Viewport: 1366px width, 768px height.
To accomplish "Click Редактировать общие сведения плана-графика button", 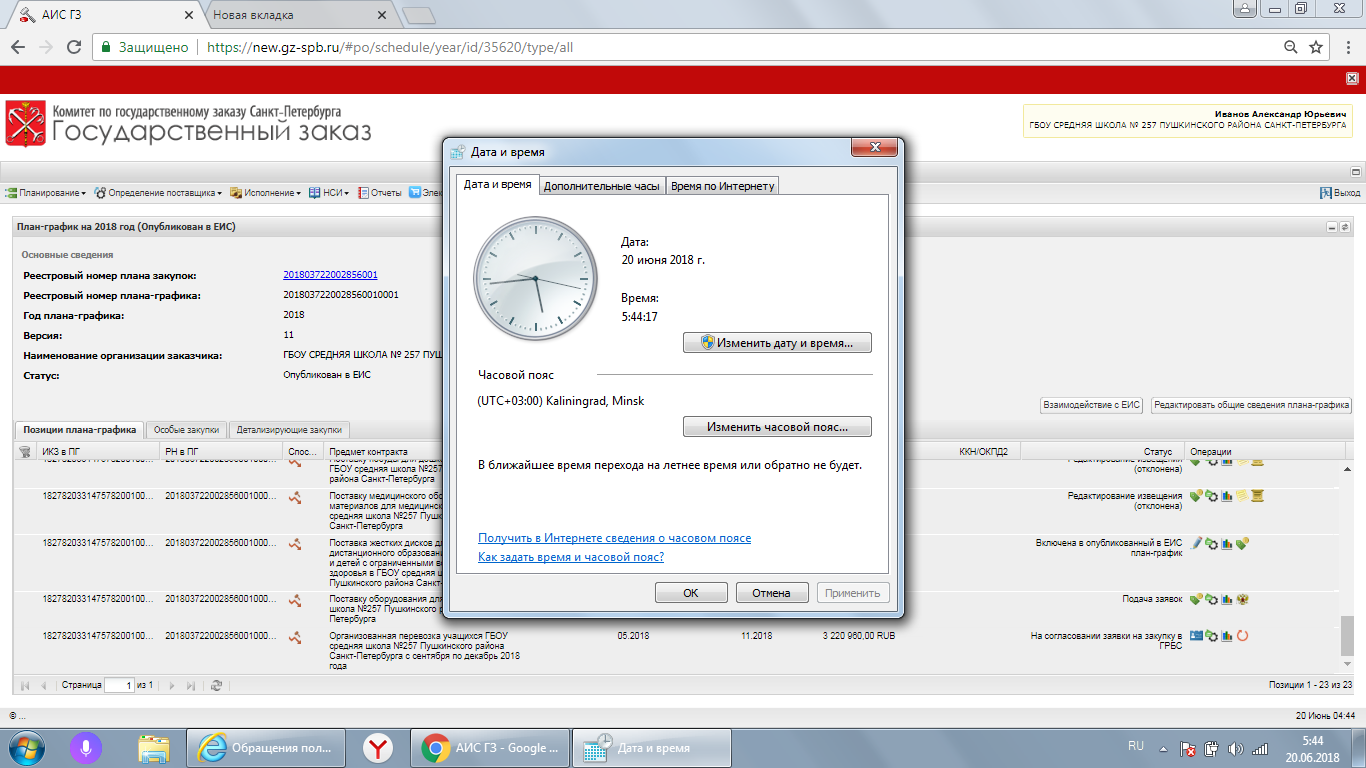I will pyautogui.click(x=1251, y=405).
